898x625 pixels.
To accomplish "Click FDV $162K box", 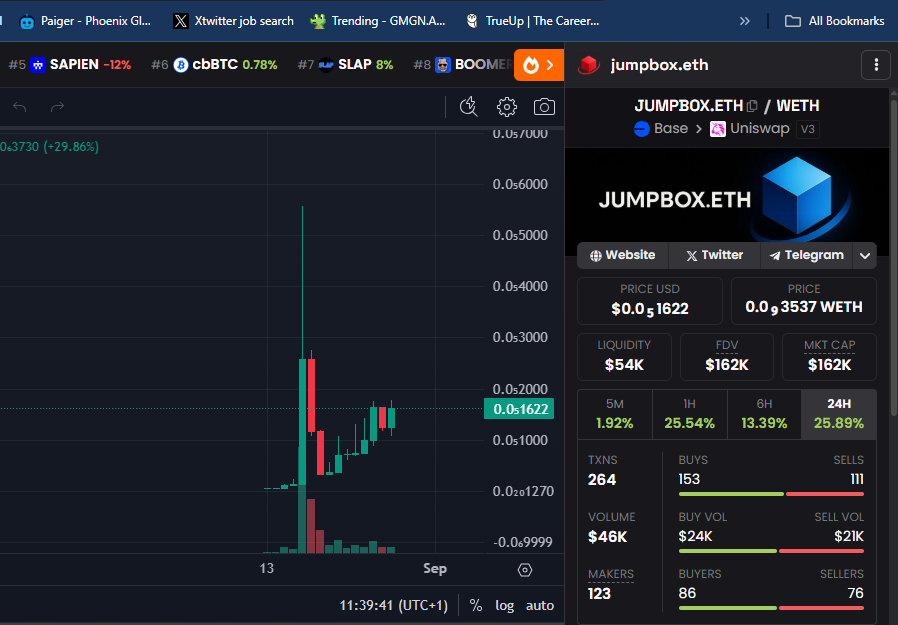I will [727, 356].
